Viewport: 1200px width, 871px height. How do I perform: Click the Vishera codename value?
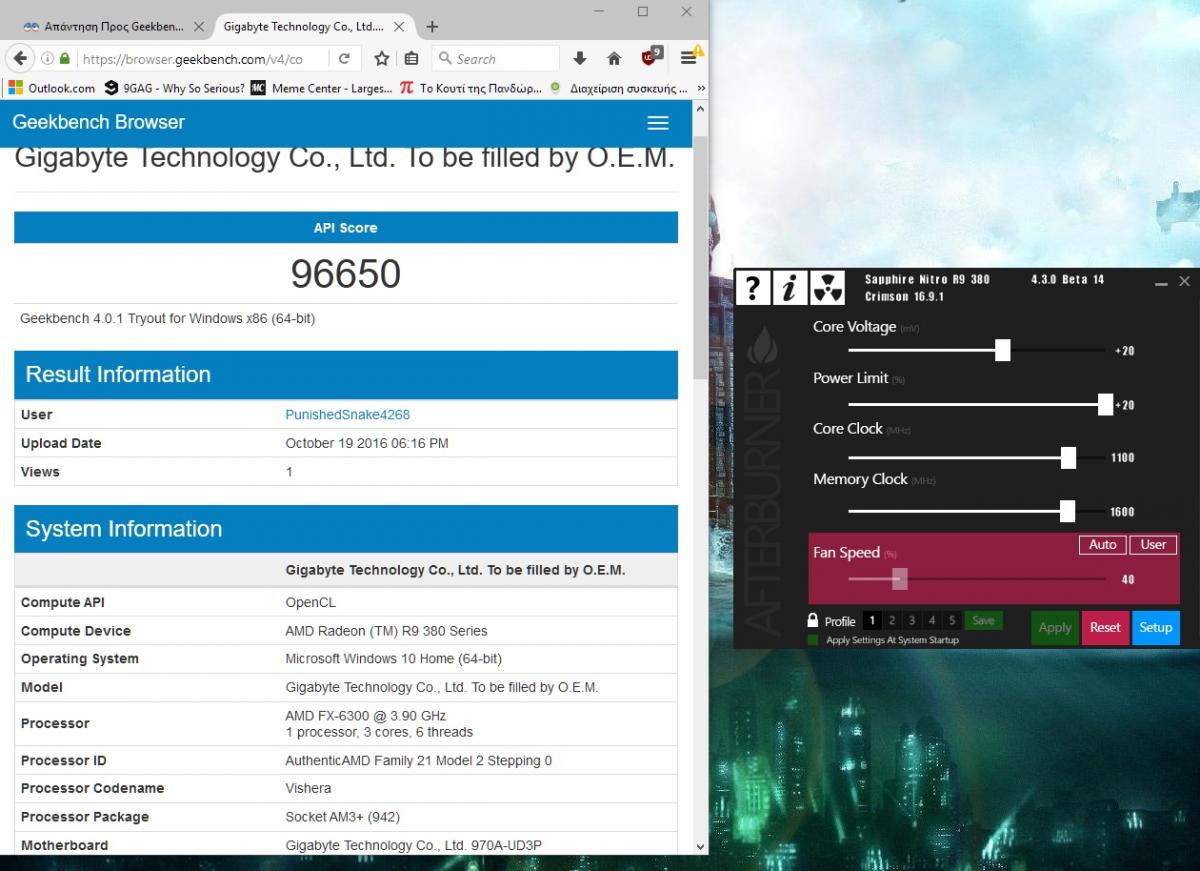click(307, 788)
